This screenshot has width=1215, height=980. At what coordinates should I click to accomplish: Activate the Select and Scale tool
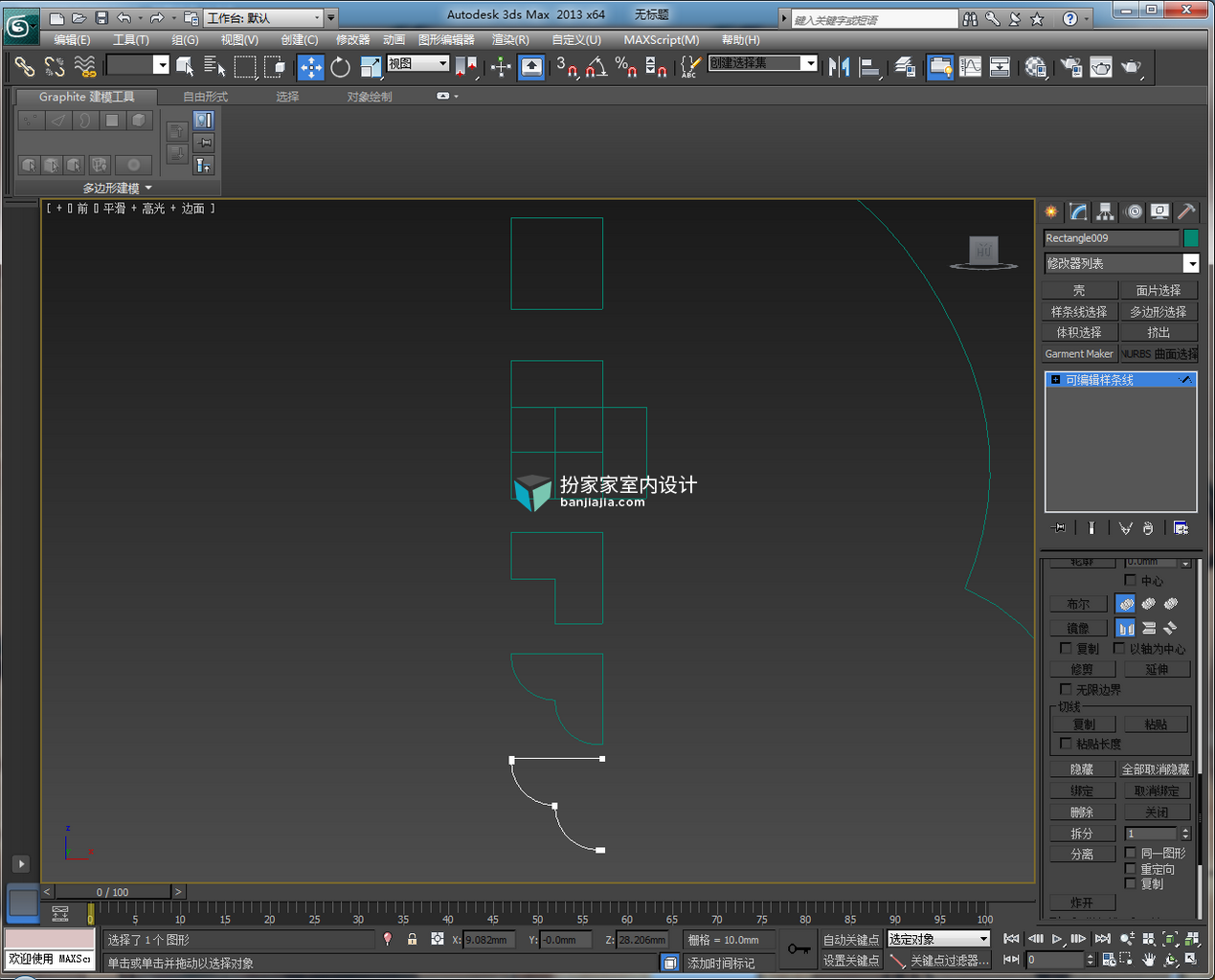click(x=370, y=66)
